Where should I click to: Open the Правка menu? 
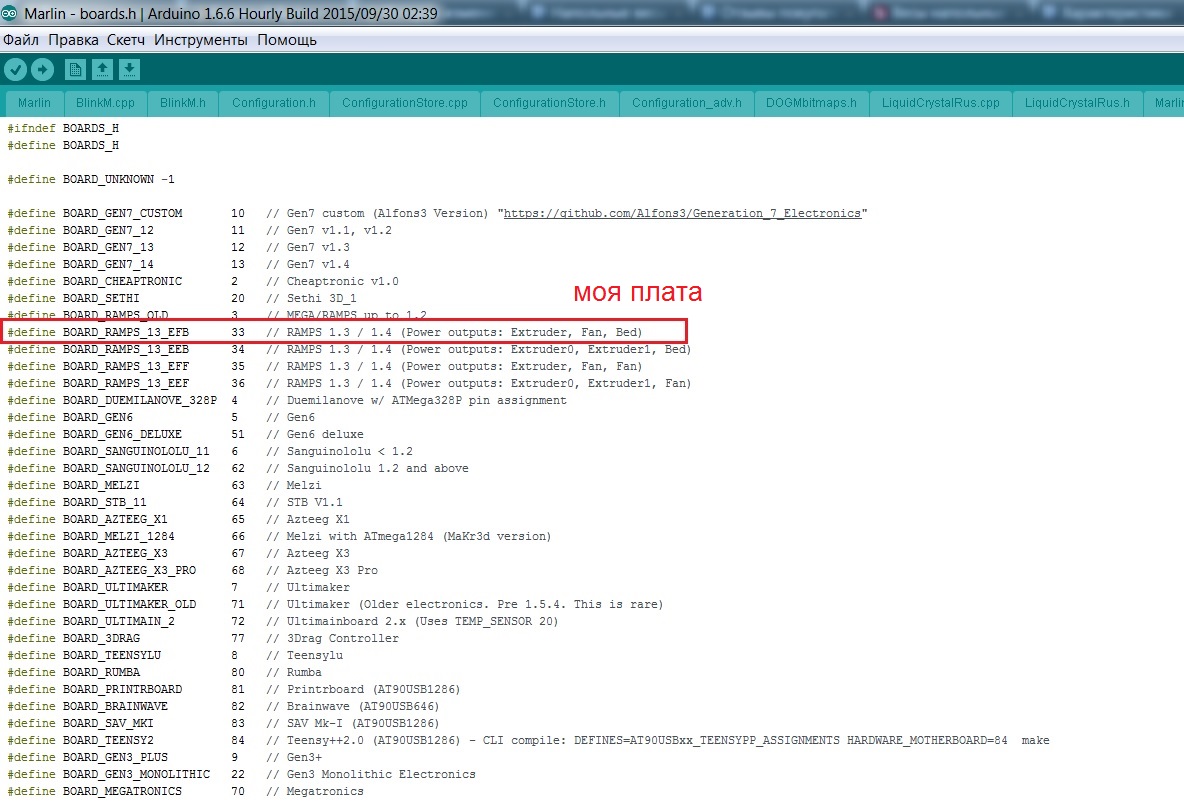coord(73,40)
